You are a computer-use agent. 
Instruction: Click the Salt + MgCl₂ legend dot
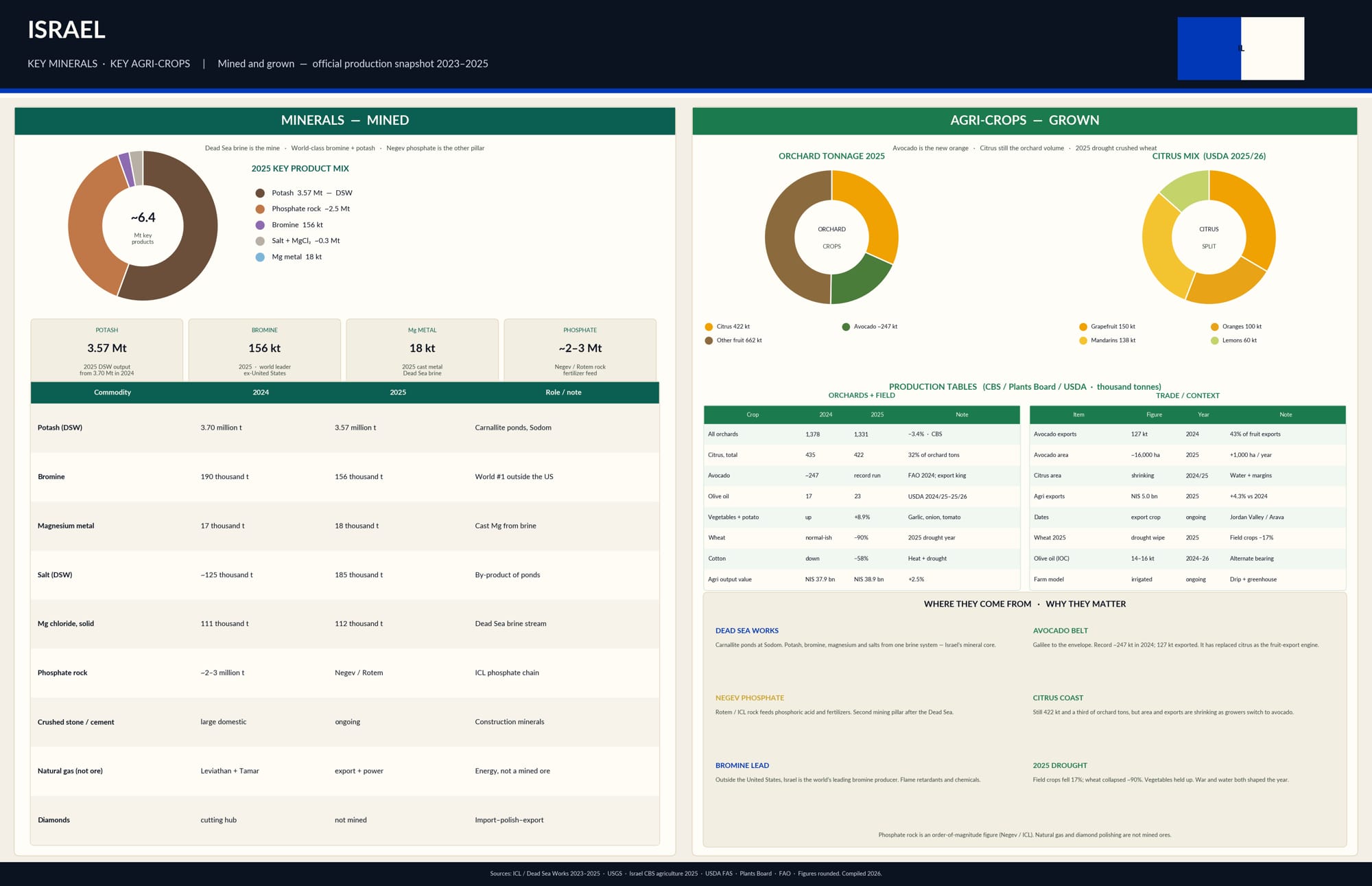coord(260,241)
